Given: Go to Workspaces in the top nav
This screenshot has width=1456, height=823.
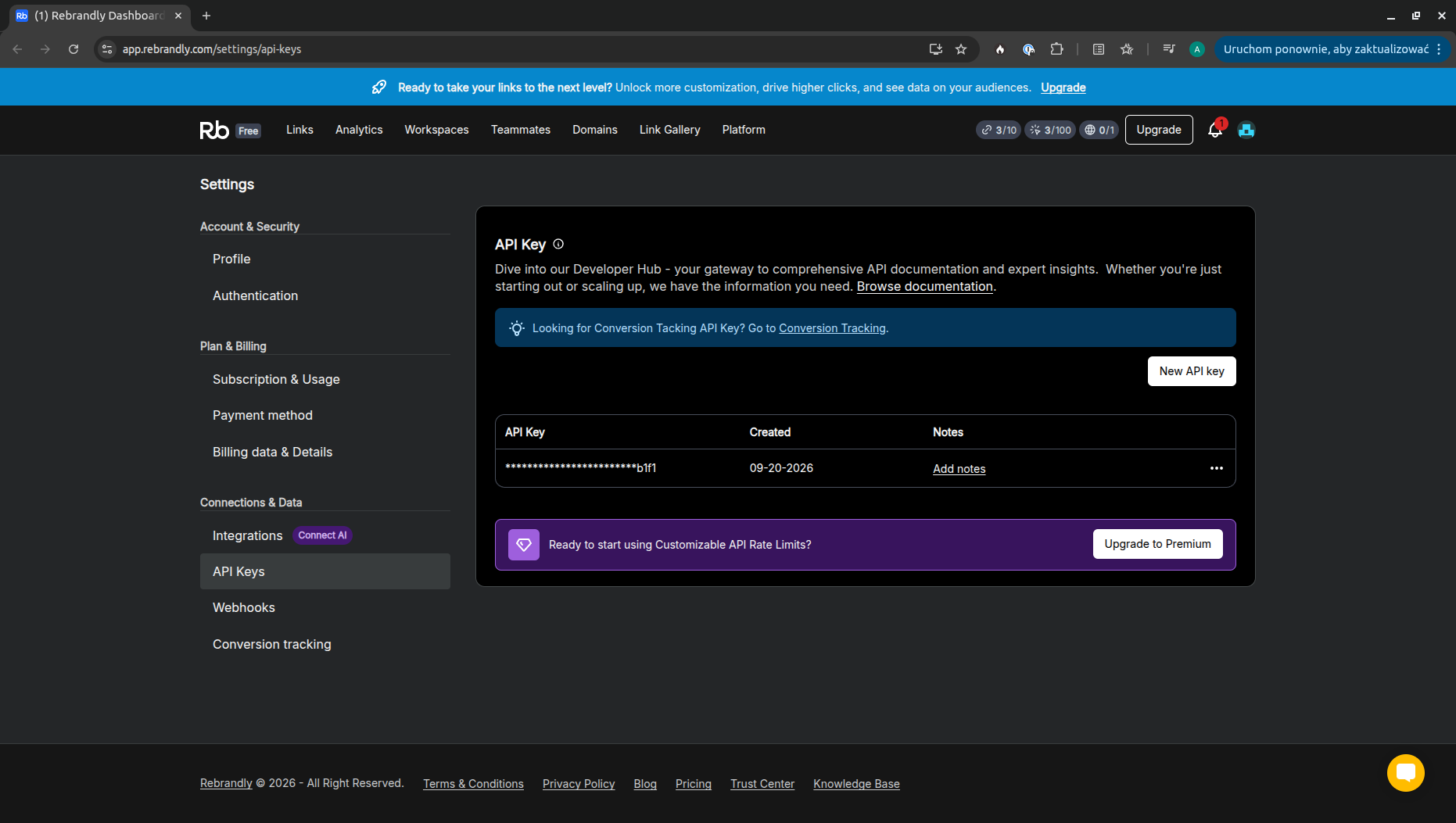Looking at the screenshot, I should [x=436, y=130].
